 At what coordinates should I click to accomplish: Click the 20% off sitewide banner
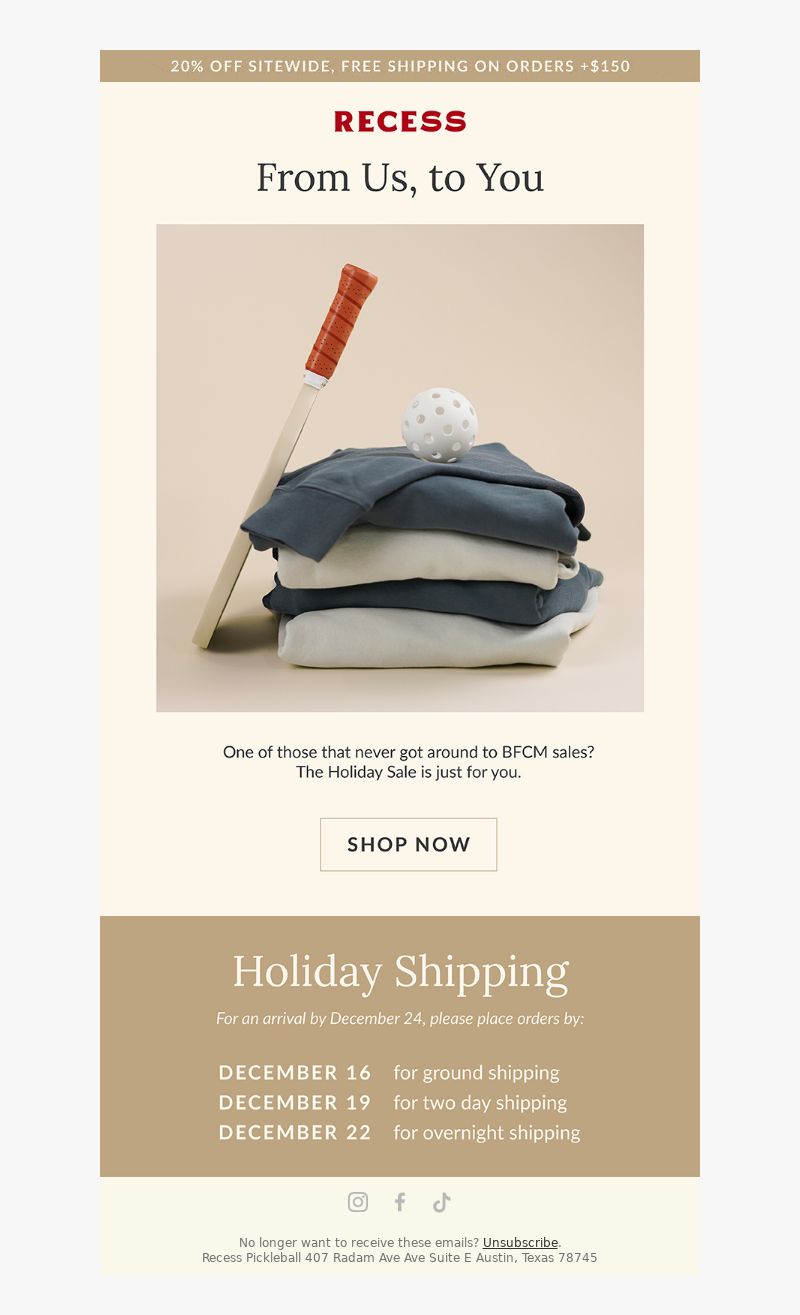coord(400,66)
